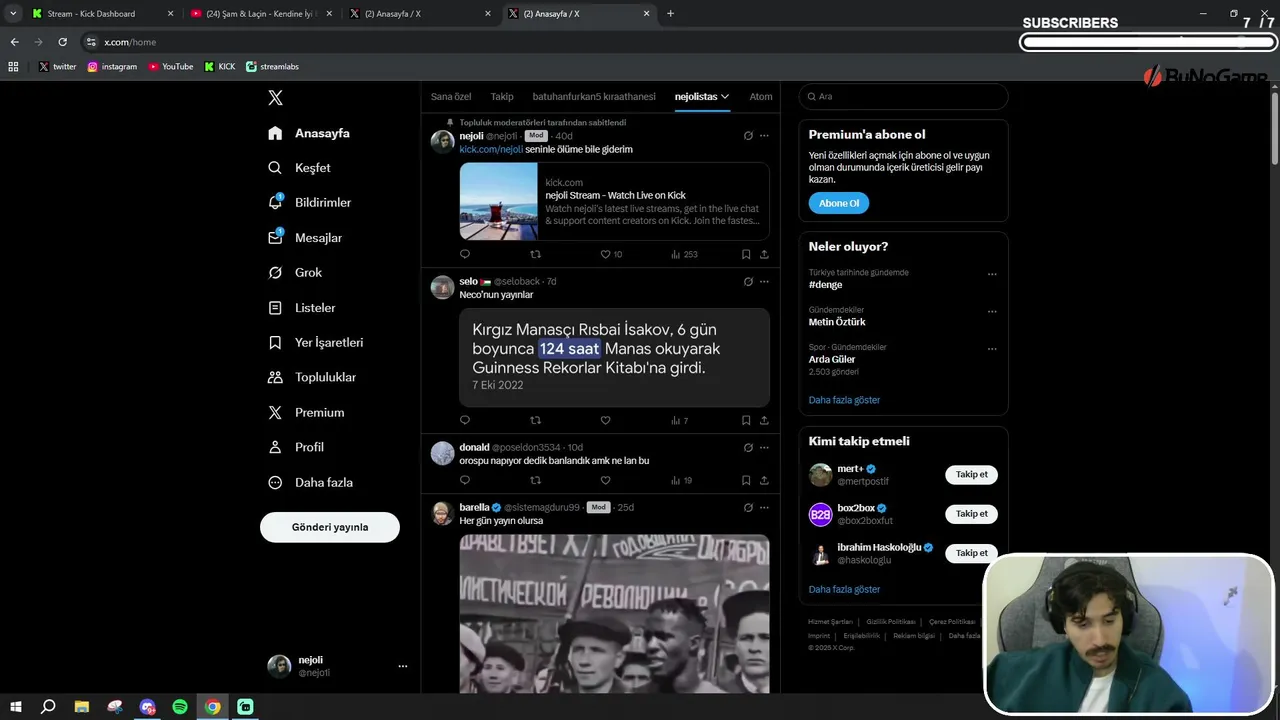Click Daha fazla göster under Neler oluyor
Image resolution: width=1280 pixels, height=720 pixels.
click(844, 400)
